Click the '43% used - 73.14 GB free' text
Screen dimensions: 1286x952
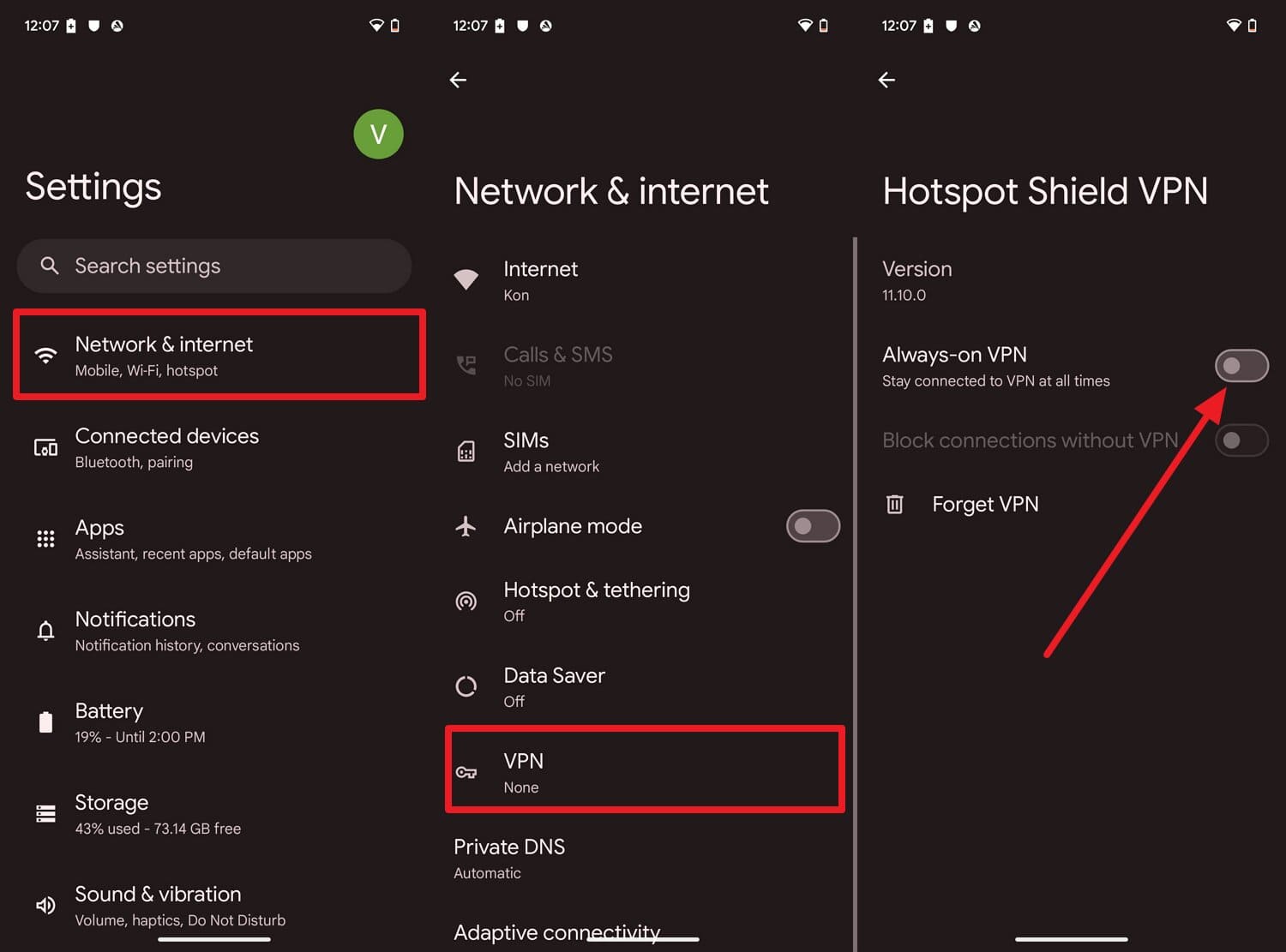pyautogui.click(x=158, y=829)
